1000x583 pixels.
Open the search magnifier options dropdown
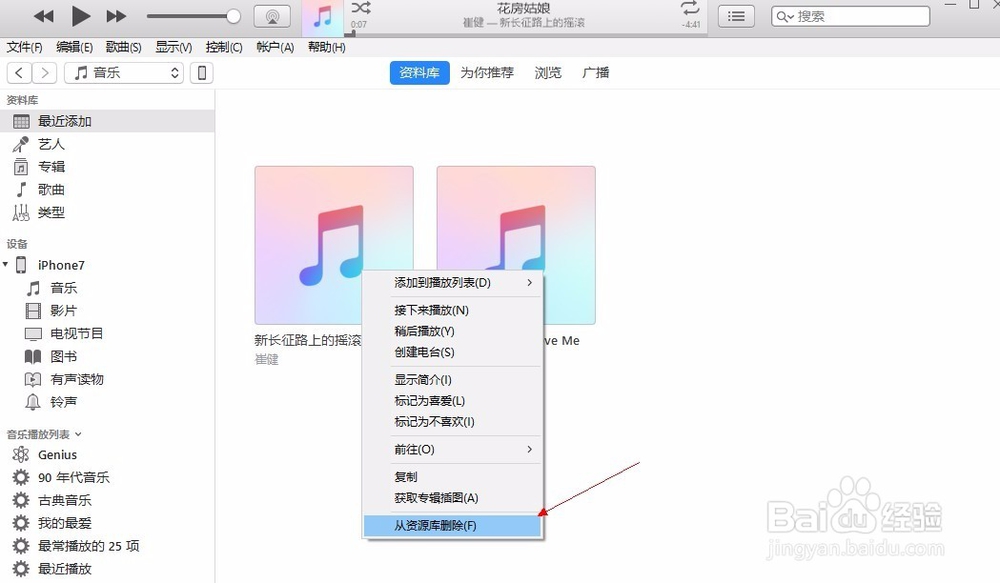coord(785,17)
